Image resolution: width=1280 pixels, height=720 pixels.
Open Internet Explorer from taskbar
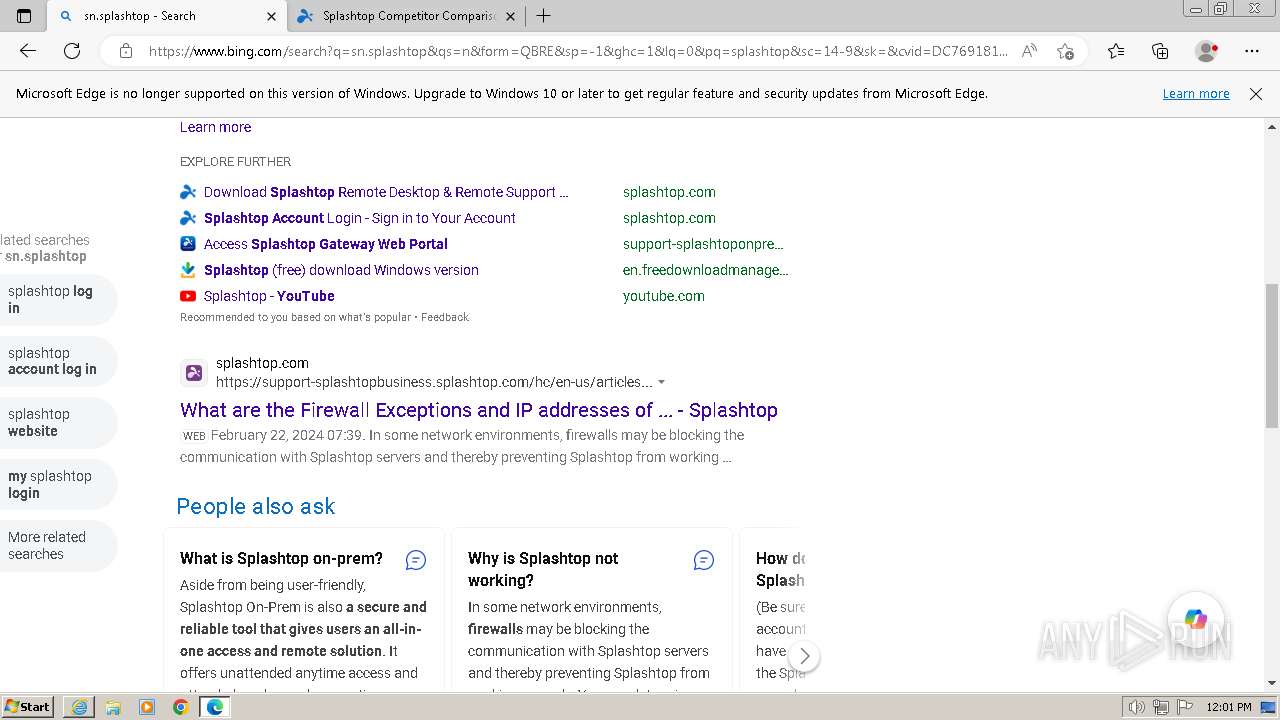(x=79, y=707)
